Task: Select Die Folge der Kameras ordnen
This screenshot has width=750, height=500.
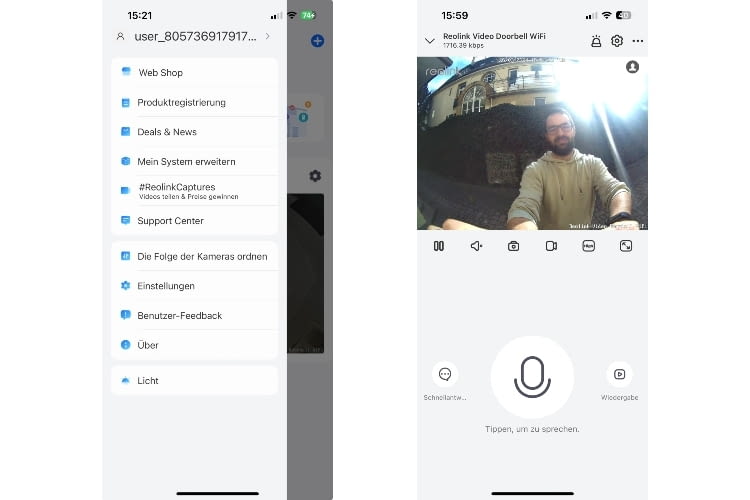Action: click(194, 256)
